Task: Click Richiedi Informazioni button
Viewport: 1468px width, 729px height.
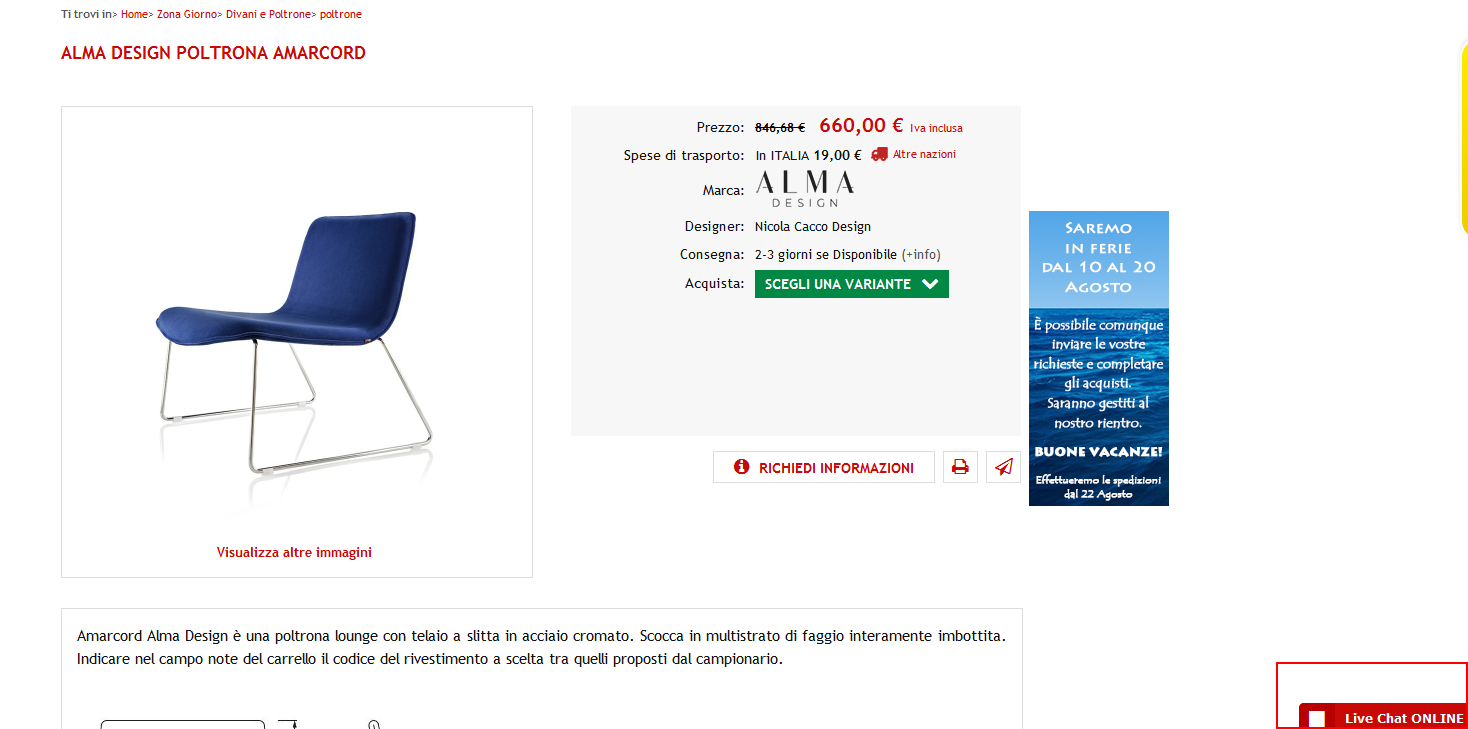Action: 824,467
